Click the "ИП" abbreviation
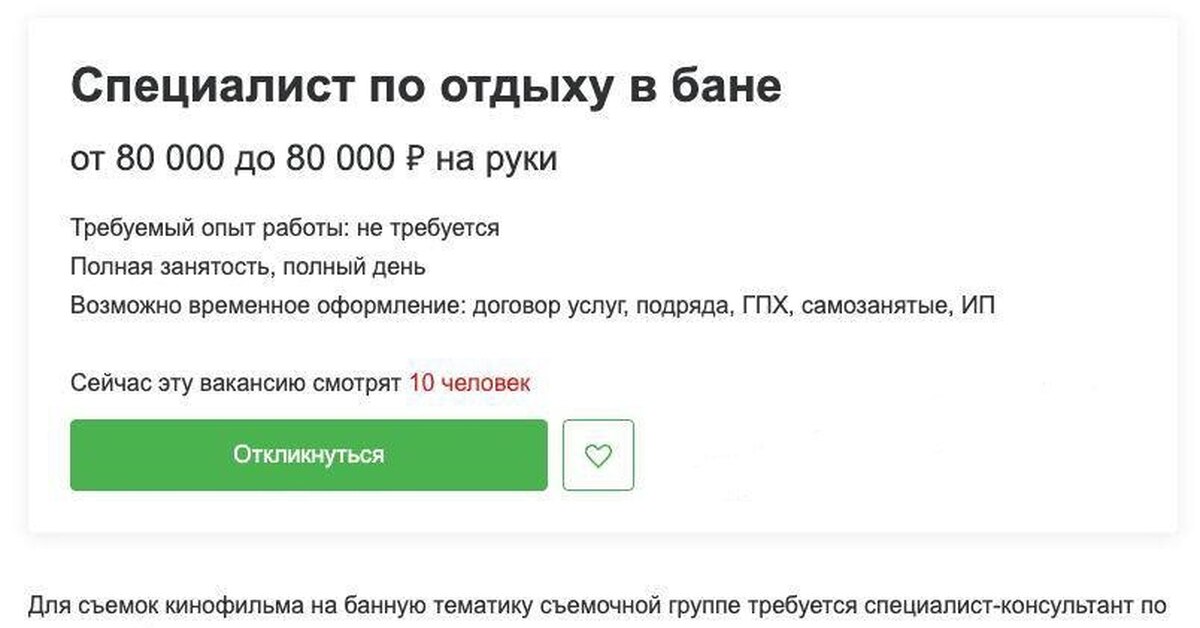The width and height of the screenshot is (1200, 628). pyautogui.click(x=978, y=305)
